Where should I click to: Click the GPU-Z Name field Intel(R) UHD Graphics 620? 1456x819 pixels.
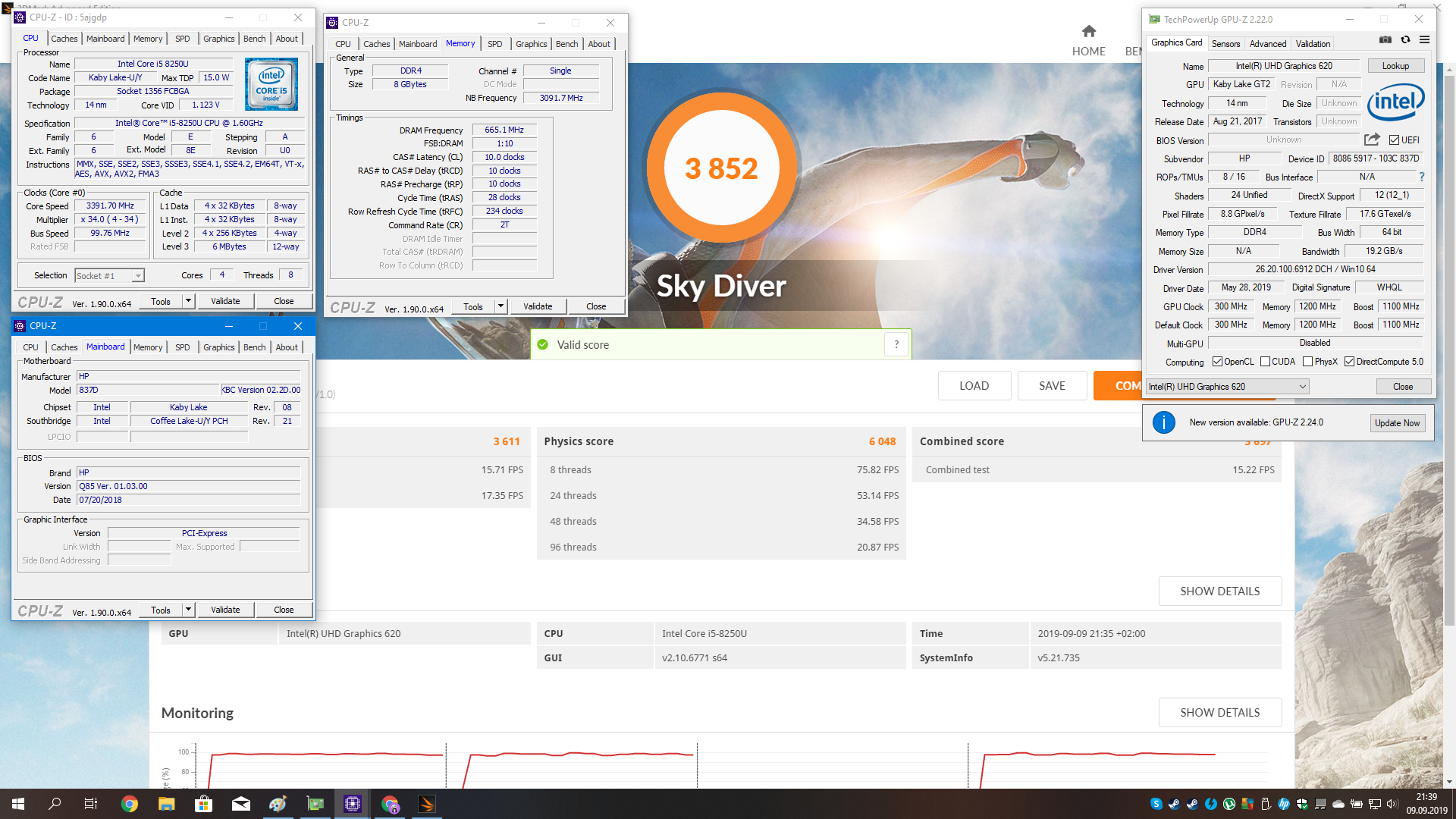pyautogui.click(x=1283, y=66)
